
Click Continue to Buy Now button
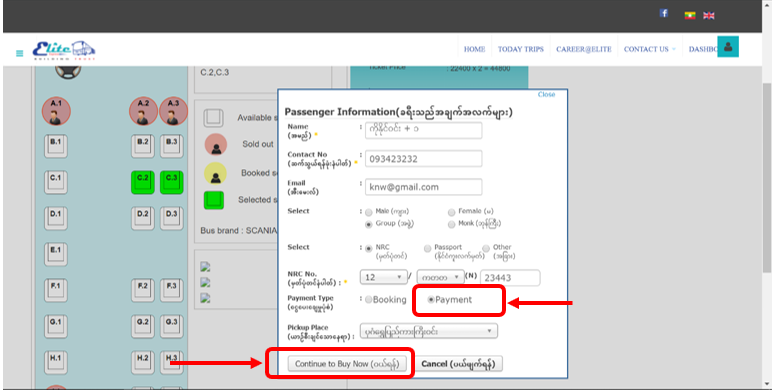[347, 364]
